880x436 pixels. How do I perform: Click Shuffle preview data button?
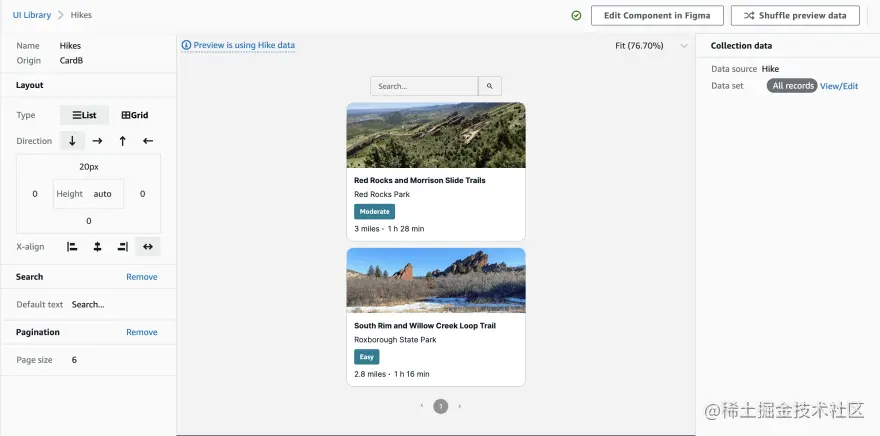pyautogui.click(x=795, y=16)
